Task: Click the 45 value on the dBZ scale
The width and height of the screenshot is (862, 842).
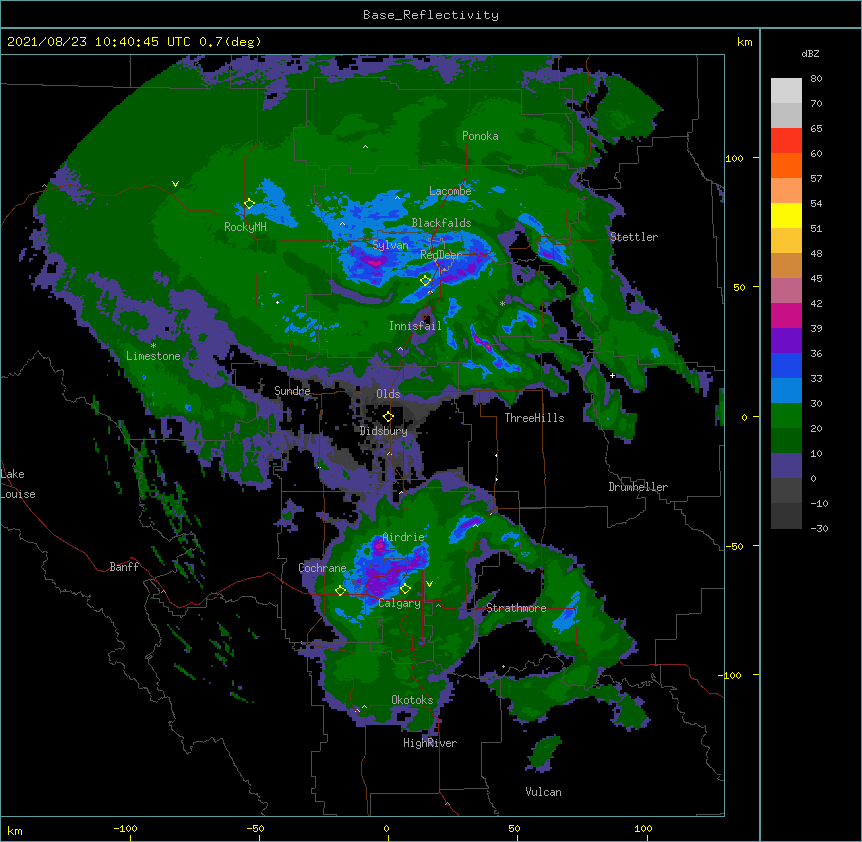Action: tap(816, 279)
